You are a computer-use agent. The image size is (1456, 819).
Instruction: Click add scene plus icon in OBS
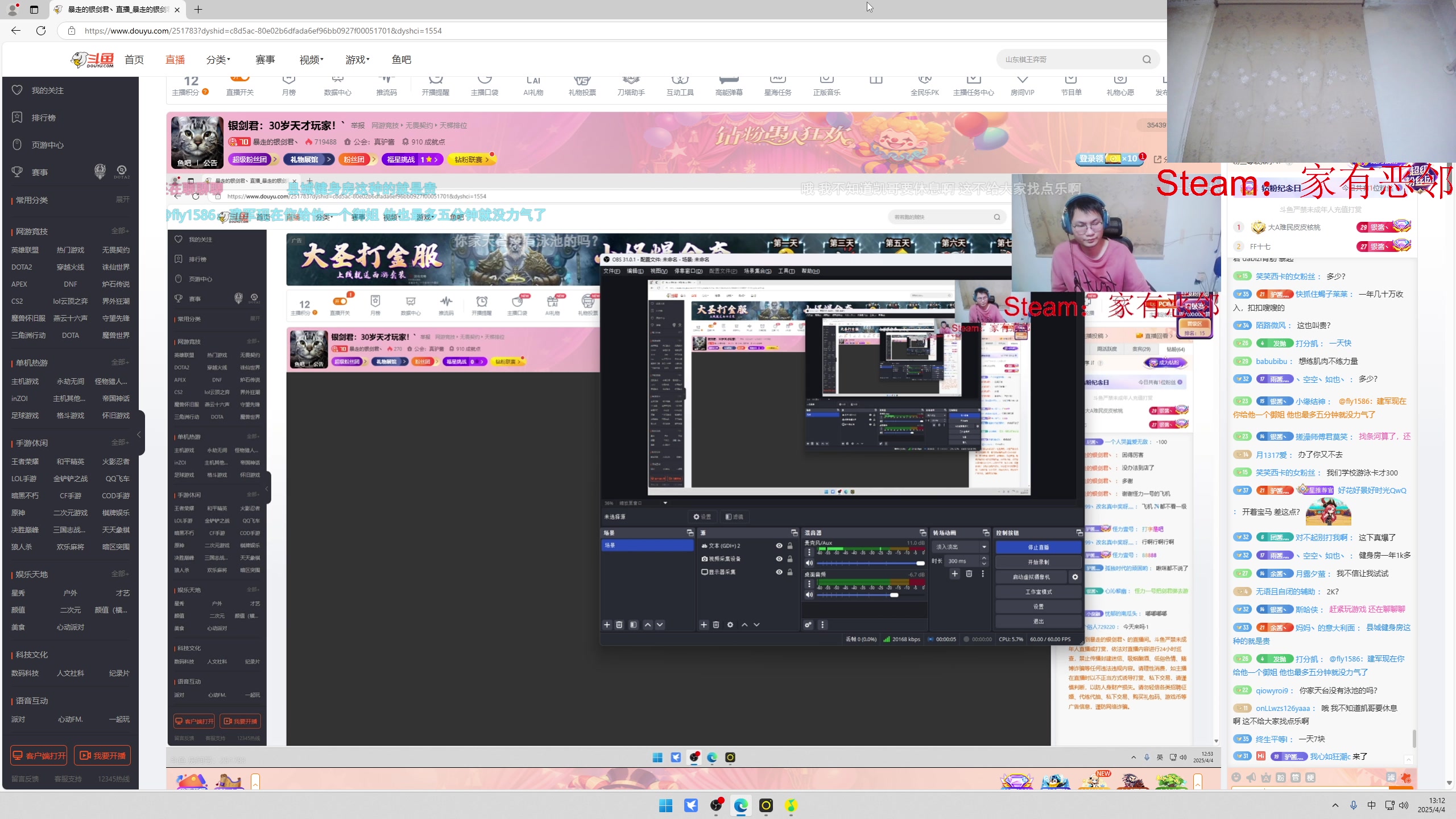coord(607,624)
